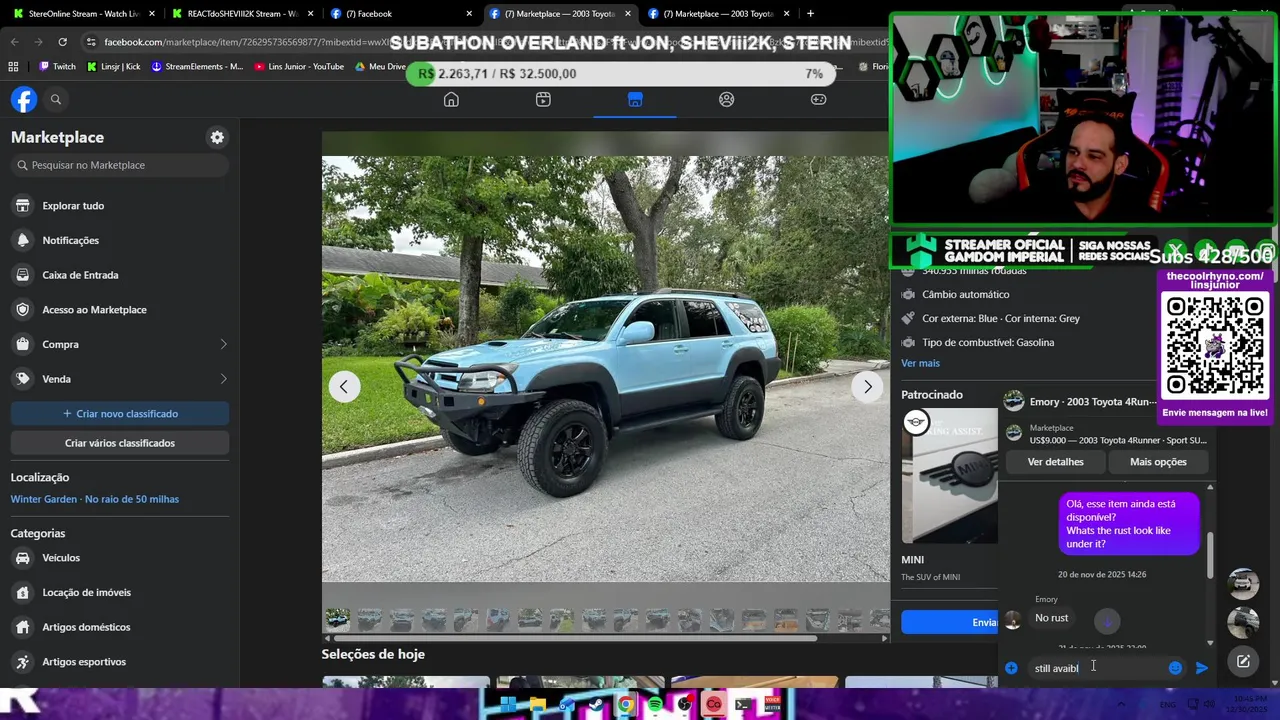Click Criar novo classificado button

[x=120, y=413]
